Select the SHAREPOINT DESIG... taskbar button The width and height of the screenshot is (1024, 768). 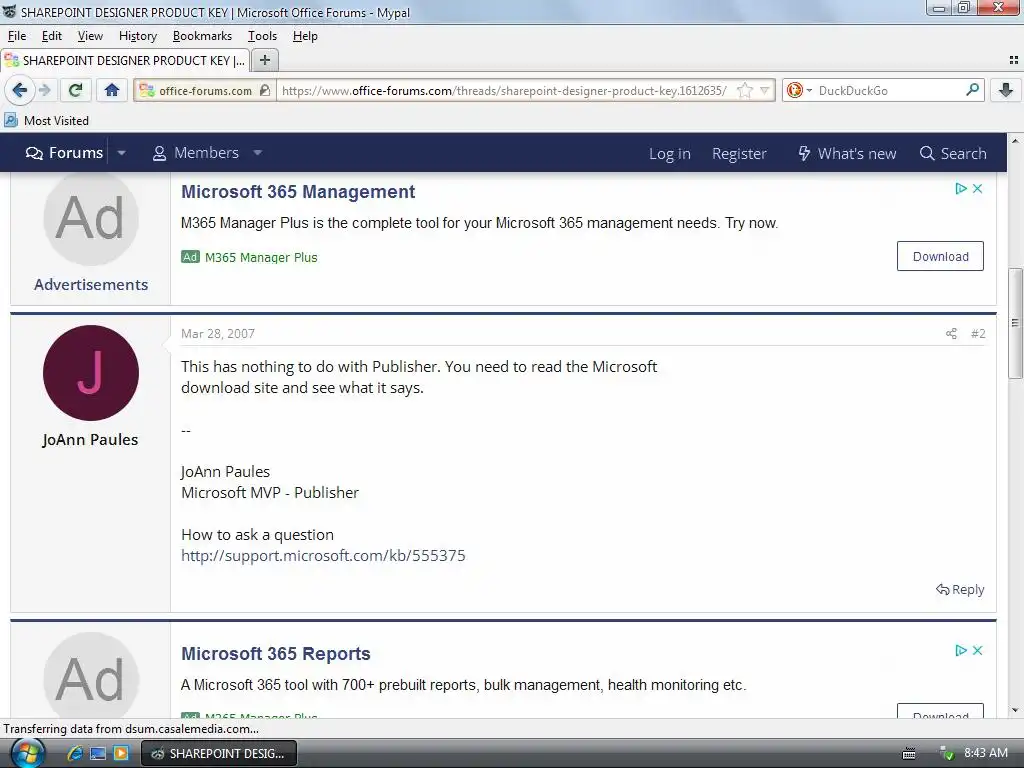(219, 754)
